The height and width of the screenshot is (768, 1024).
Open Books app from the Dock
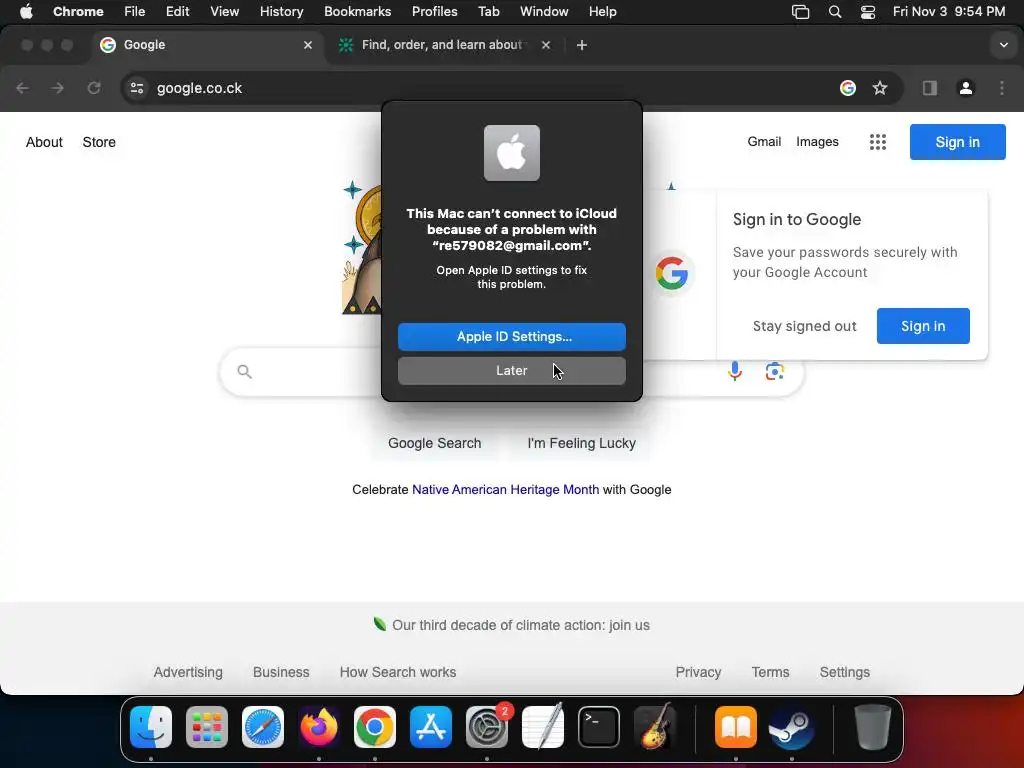(736, 727)
